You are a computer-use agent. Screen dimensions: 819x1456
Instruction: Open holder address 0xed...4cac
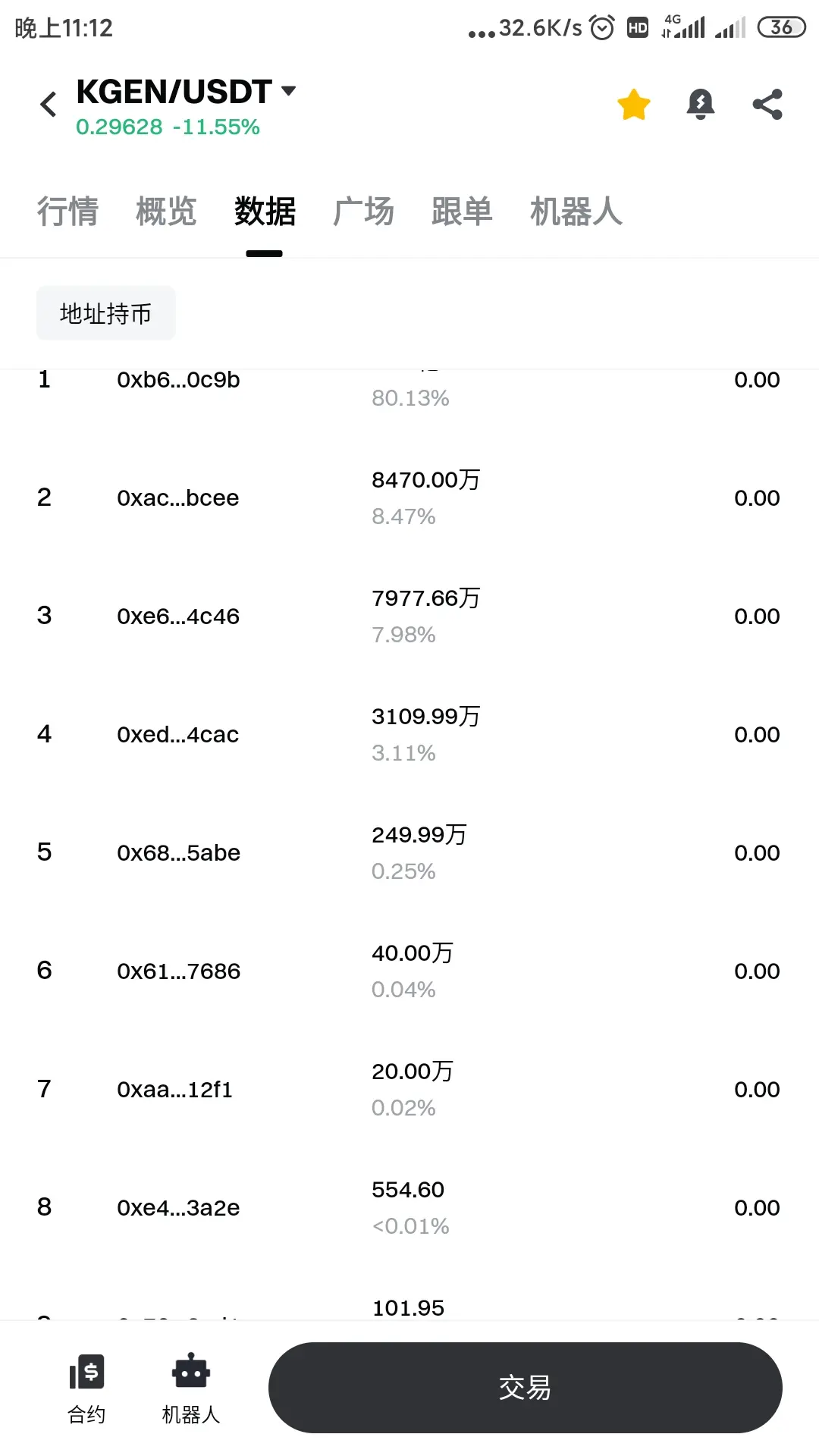pos(178,735)
